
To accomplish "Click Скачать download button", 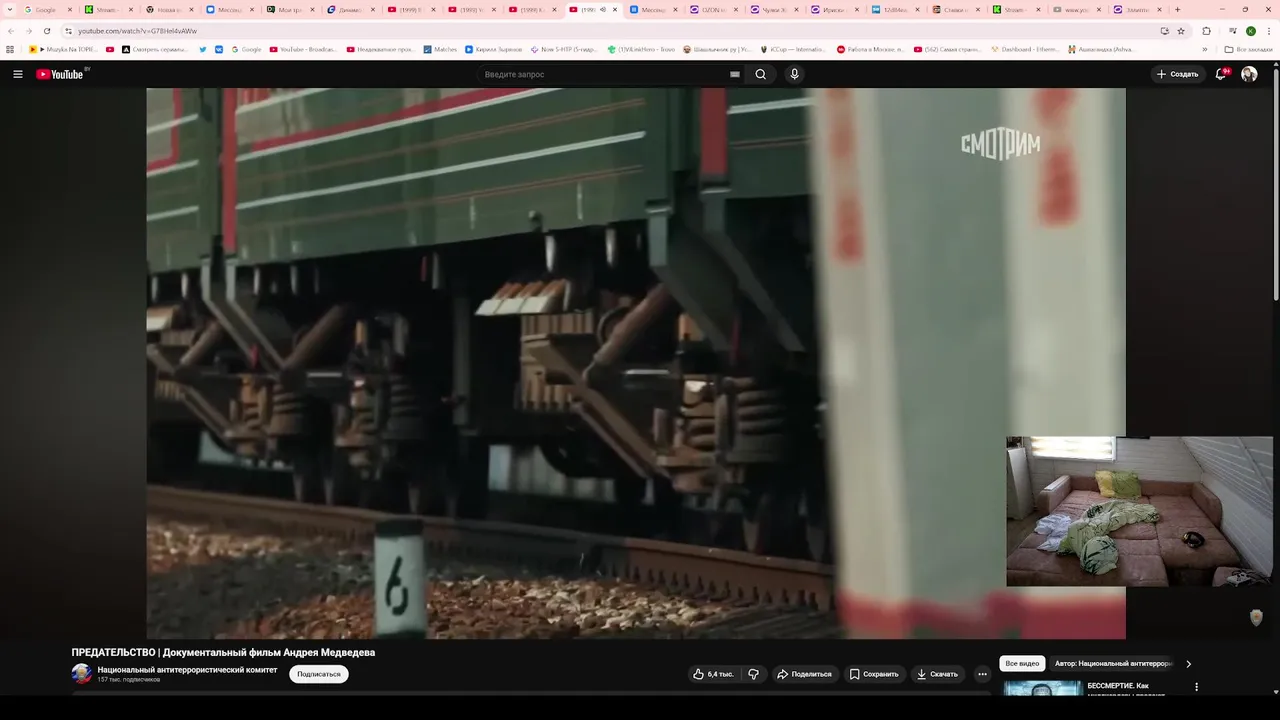I will click(x=938, y=674).
